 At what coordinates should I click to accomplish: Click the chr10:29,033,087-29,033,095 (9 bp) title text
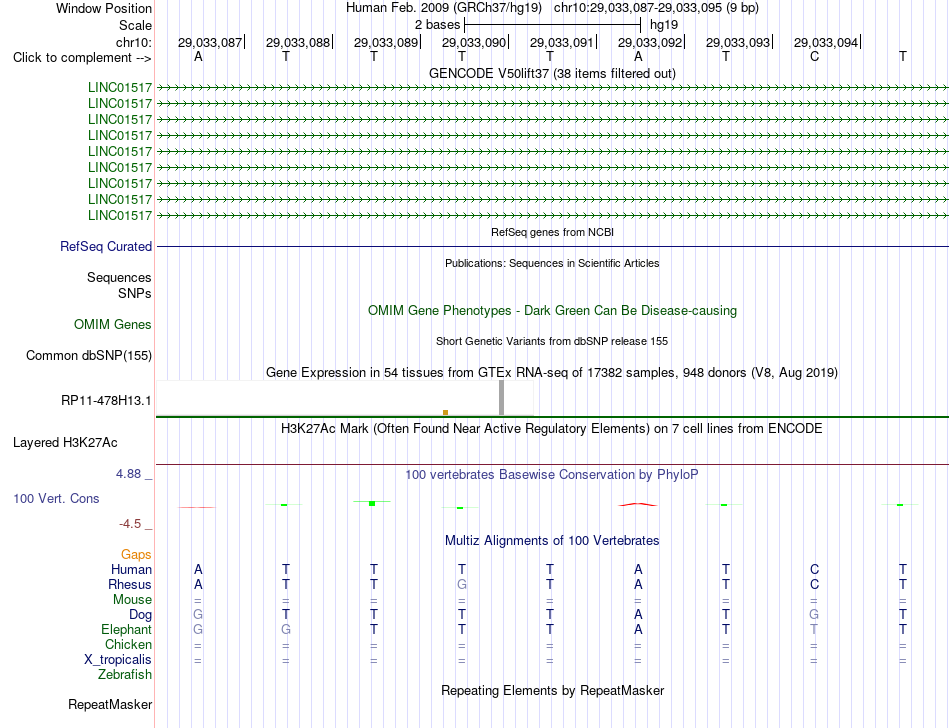pos(656,8)
